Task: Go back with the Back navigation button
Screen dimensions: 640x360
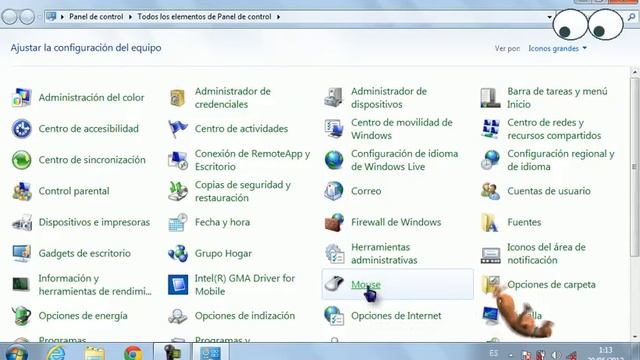Action: point(9,17)
